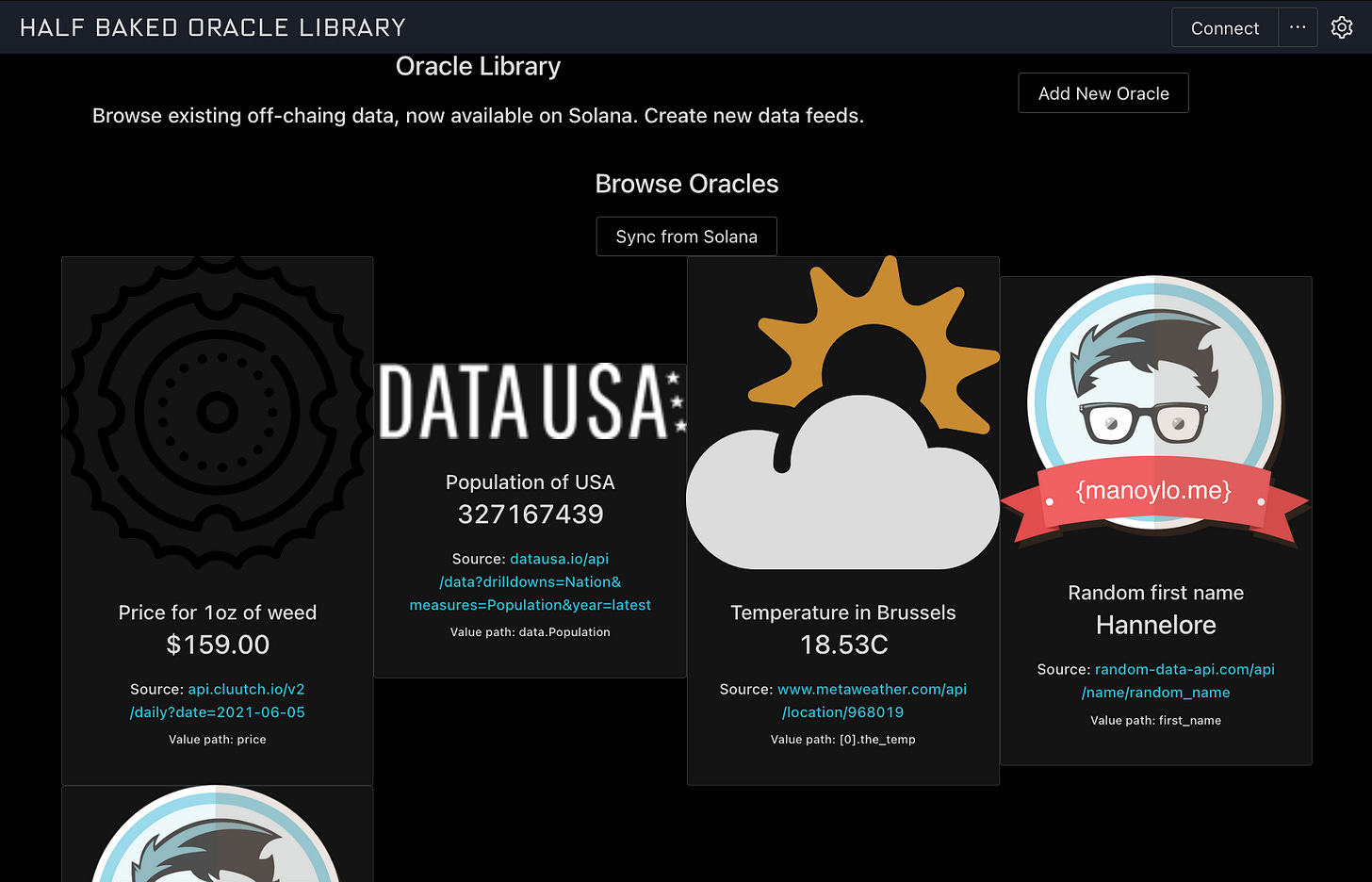Click the manoylo.me avatar on Random first name card
The image size is (1372, 882).
[x=1155, y=413]
